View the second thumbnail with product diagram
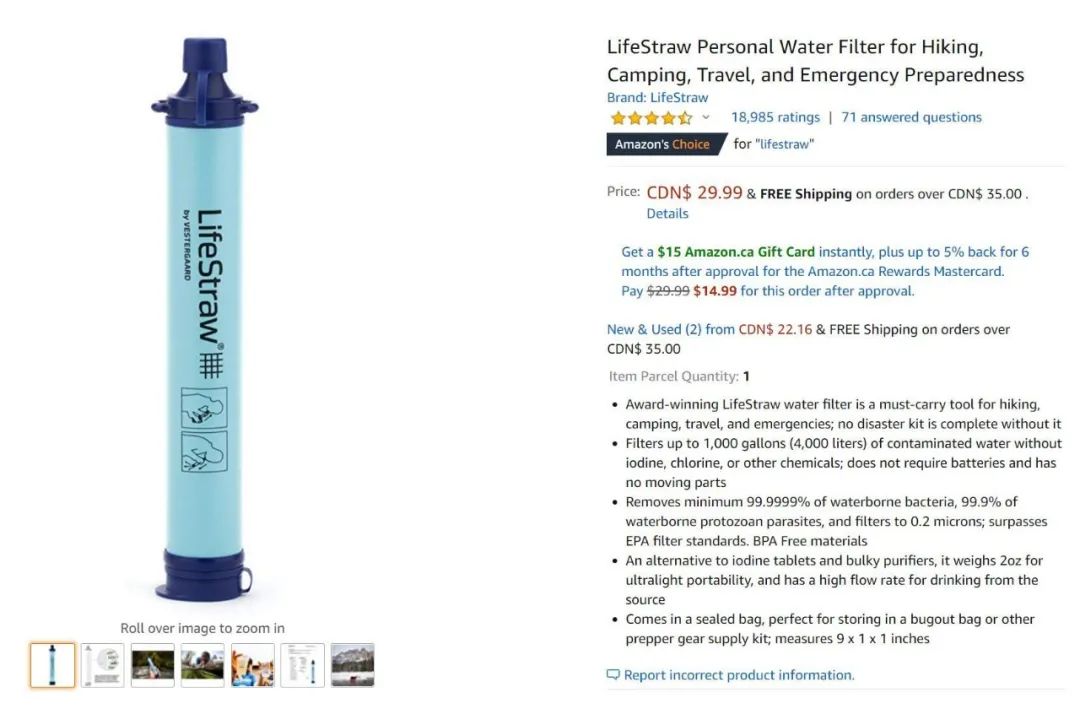The width and height of the screenshot is (1080, 709). 103,665
